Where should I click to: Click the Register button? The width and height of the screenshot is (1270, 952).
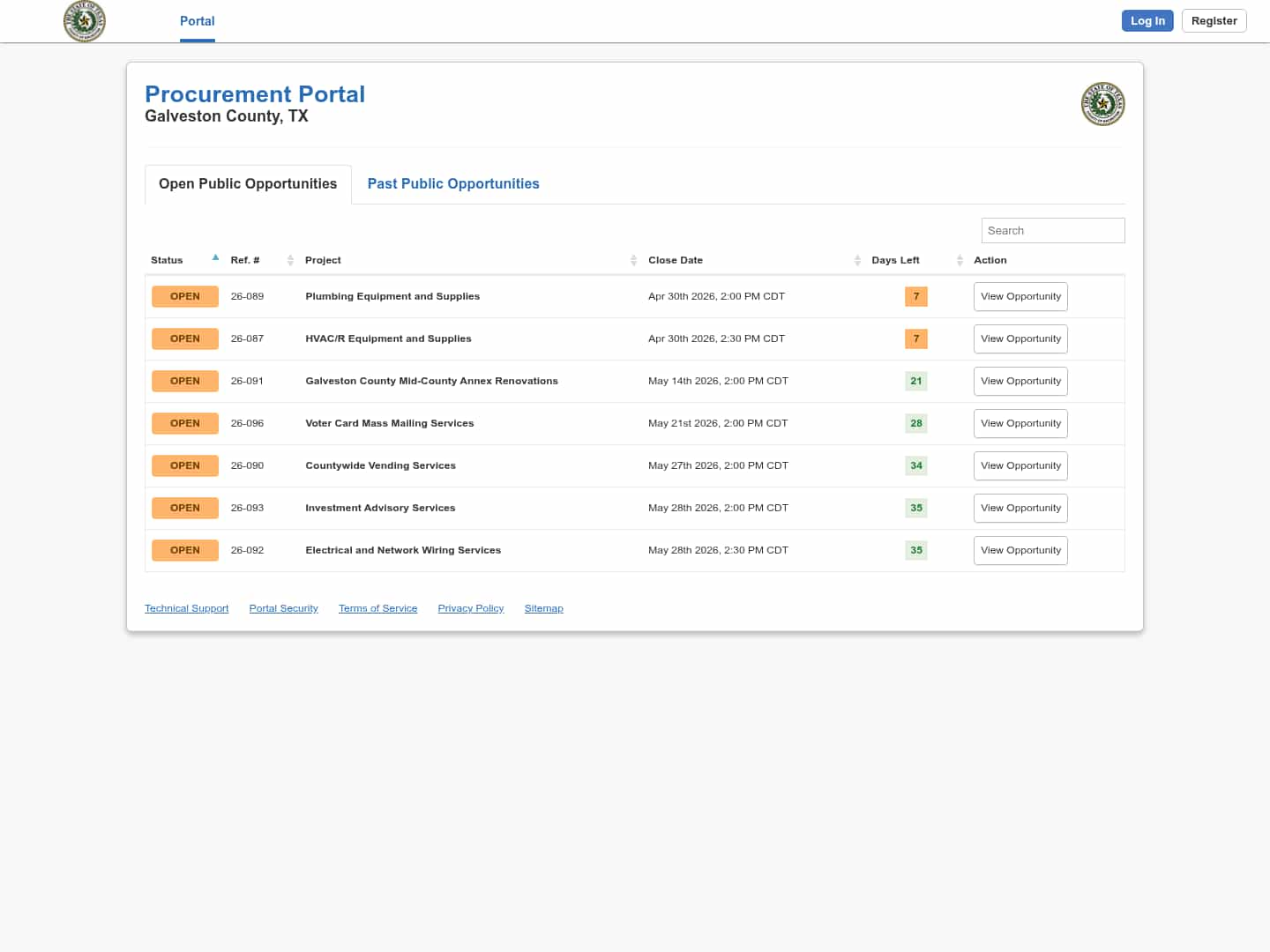pyautogui.click(x=1214, y=21)
